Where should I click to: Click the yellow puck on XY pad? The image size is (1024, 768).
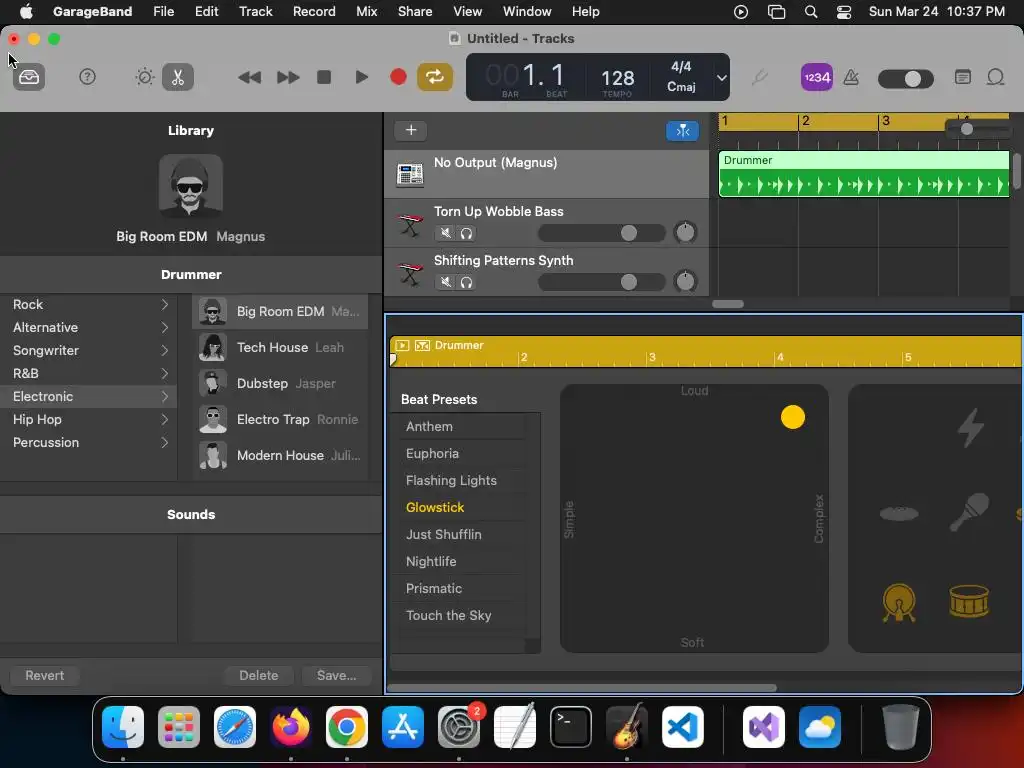[x=793, y=417]
